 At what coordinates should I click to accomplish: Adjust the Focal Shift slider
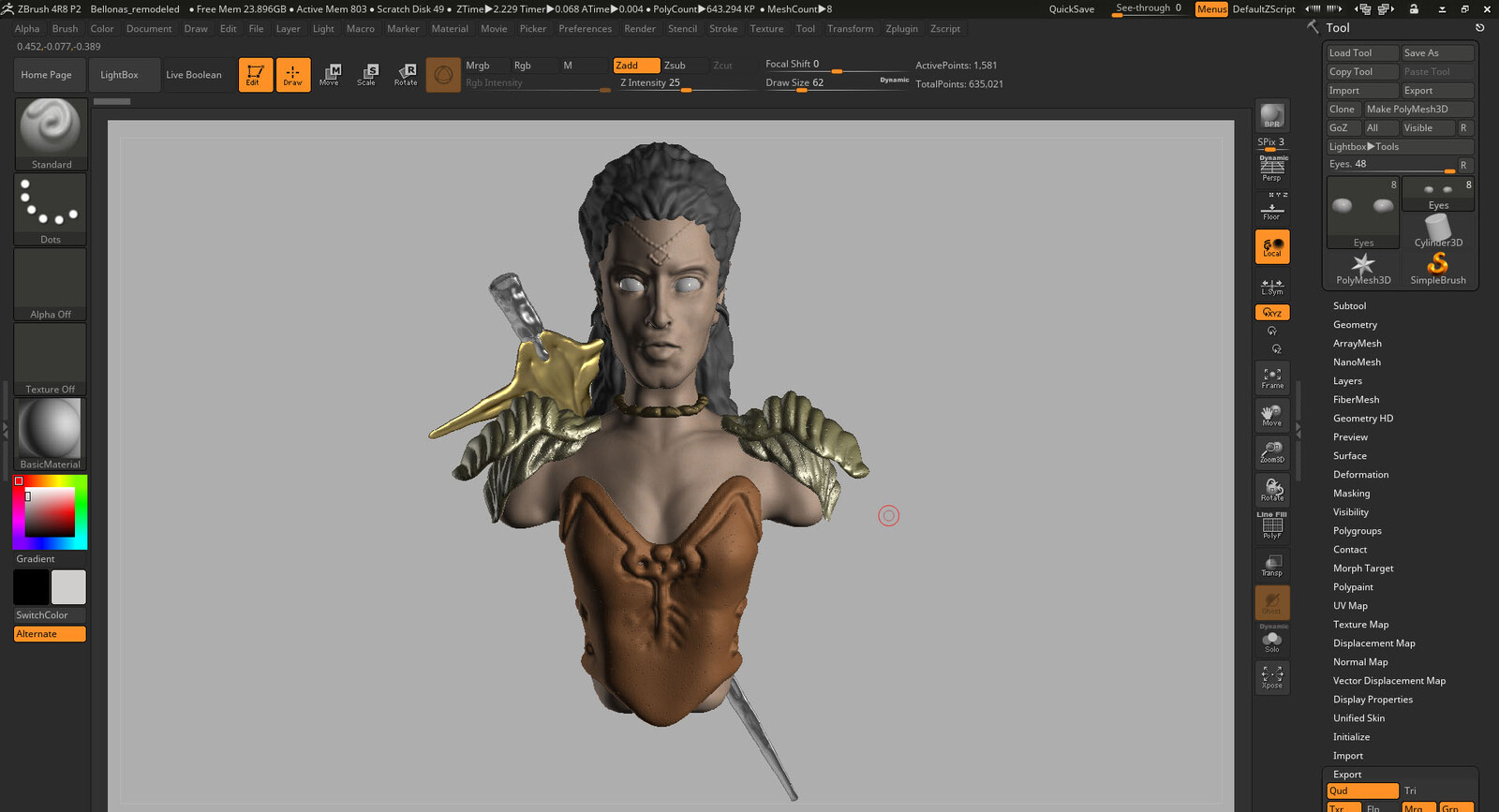pyautogui.click(x=837, y=65)
